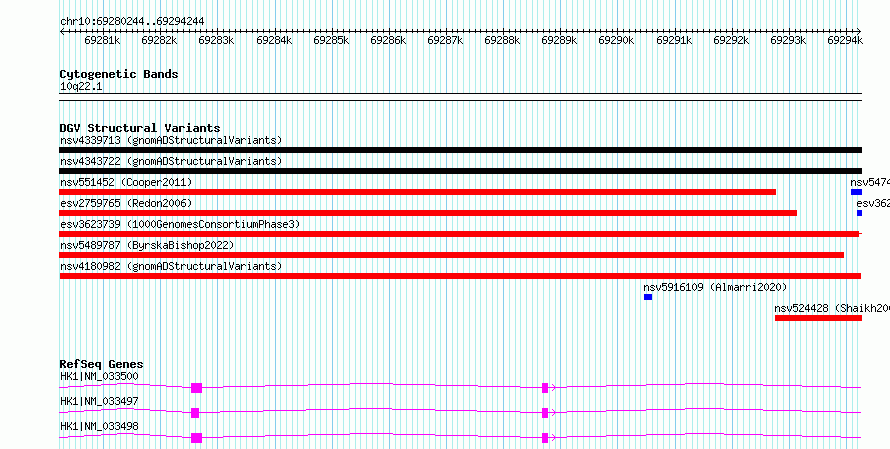Image resolution: width=890 pixels, height=449 pixels.
Task: Open the nsv4180982 gnomAD variant label
Action: [171, 266]
